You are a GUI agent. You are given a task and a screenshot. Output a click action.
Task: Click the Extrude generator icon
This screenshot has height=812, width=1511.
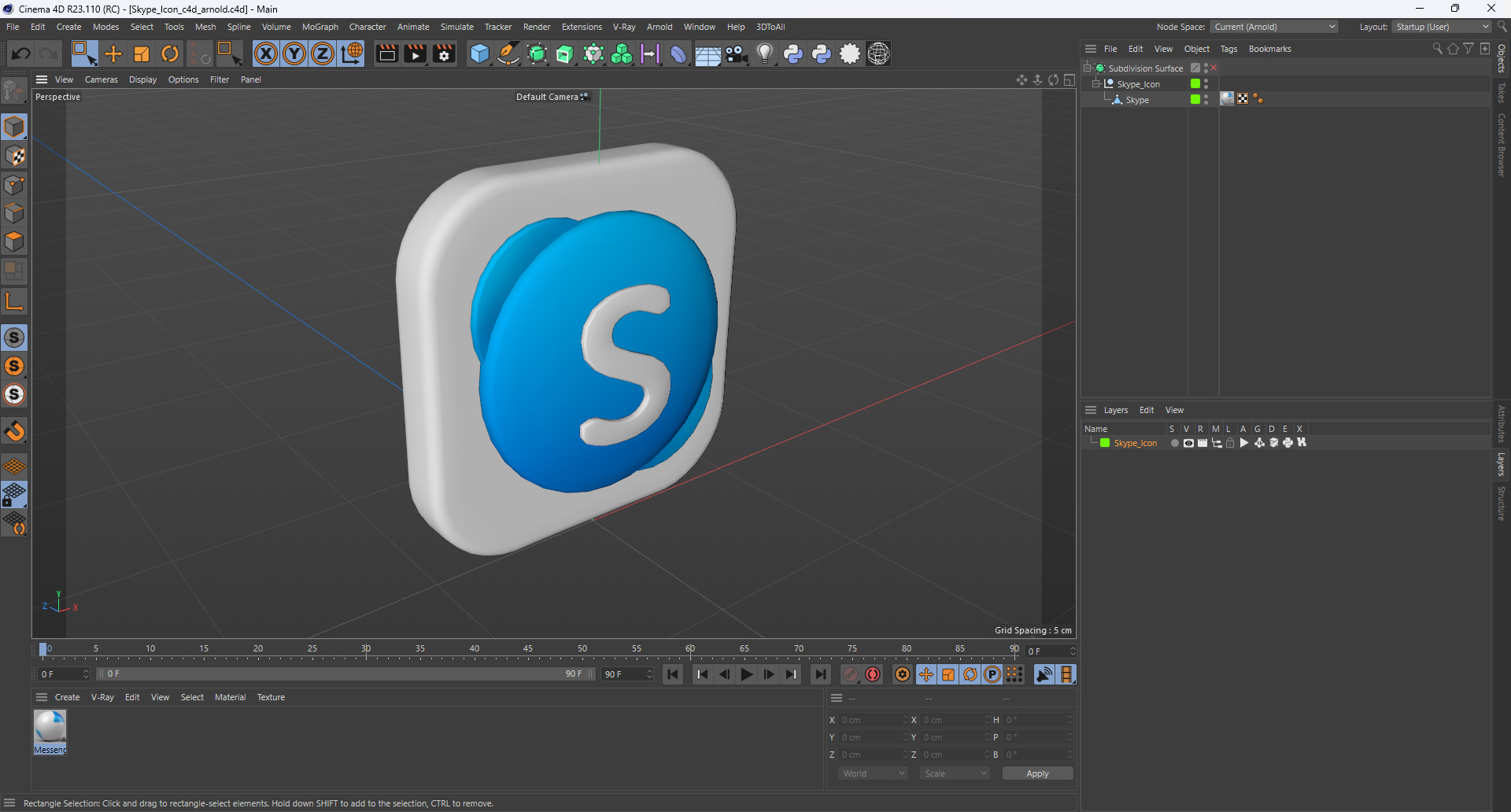coord(565,54)
